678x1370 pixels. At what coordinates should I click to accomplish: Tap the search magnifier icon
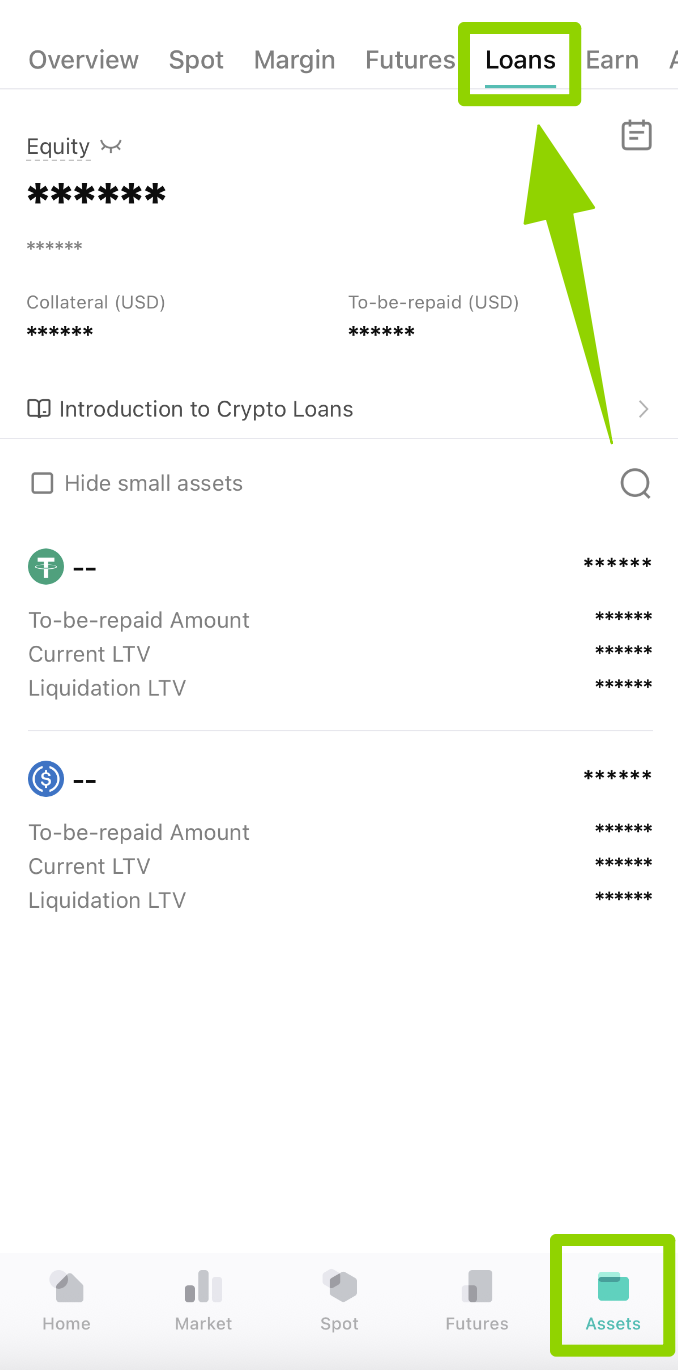pos(636,483)
